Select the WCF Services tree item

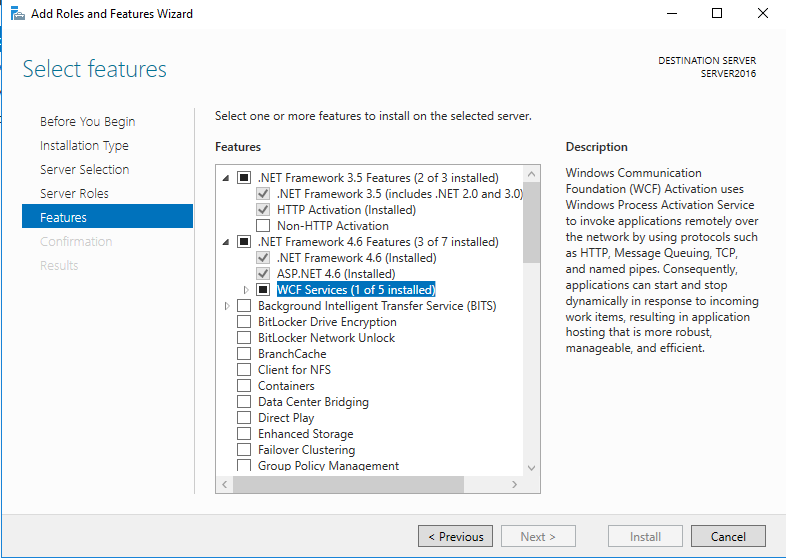point(355,290)
